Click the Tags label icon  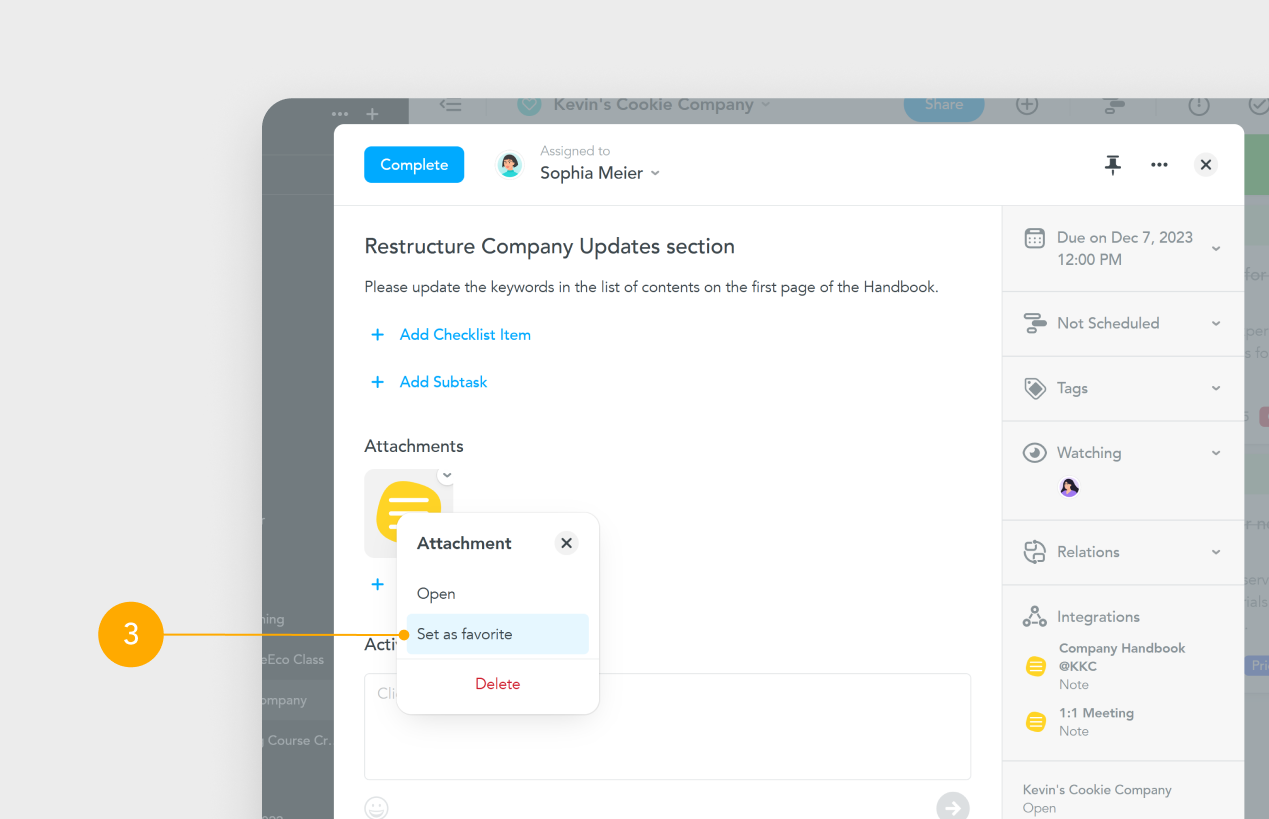[x=1035, y=388]
